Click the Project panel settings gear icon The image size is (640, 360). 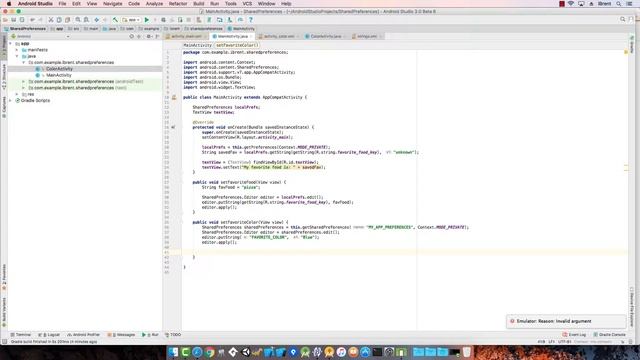[149, 36]
